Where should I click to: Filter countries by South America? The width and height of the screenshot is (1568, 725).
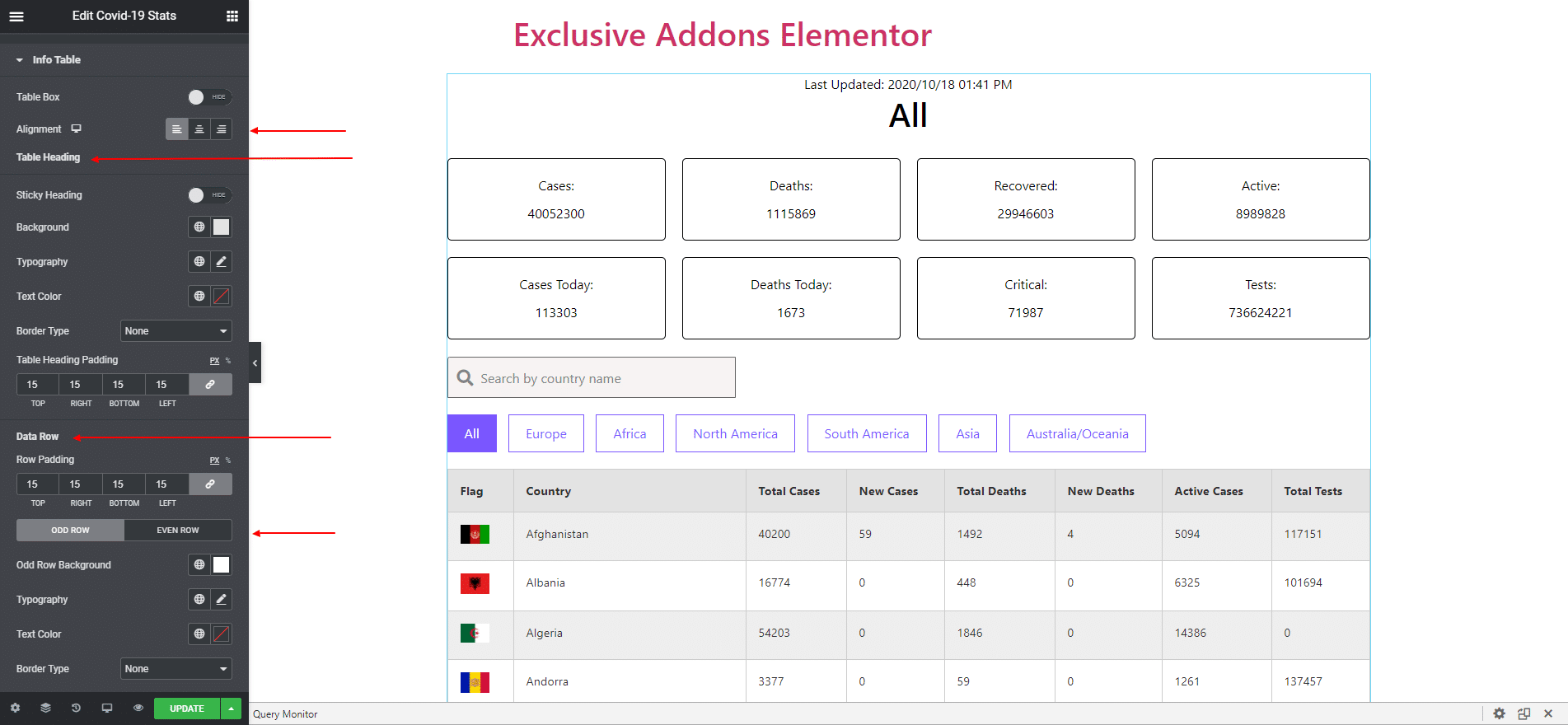pyautogui.click(x=867, y=433)
